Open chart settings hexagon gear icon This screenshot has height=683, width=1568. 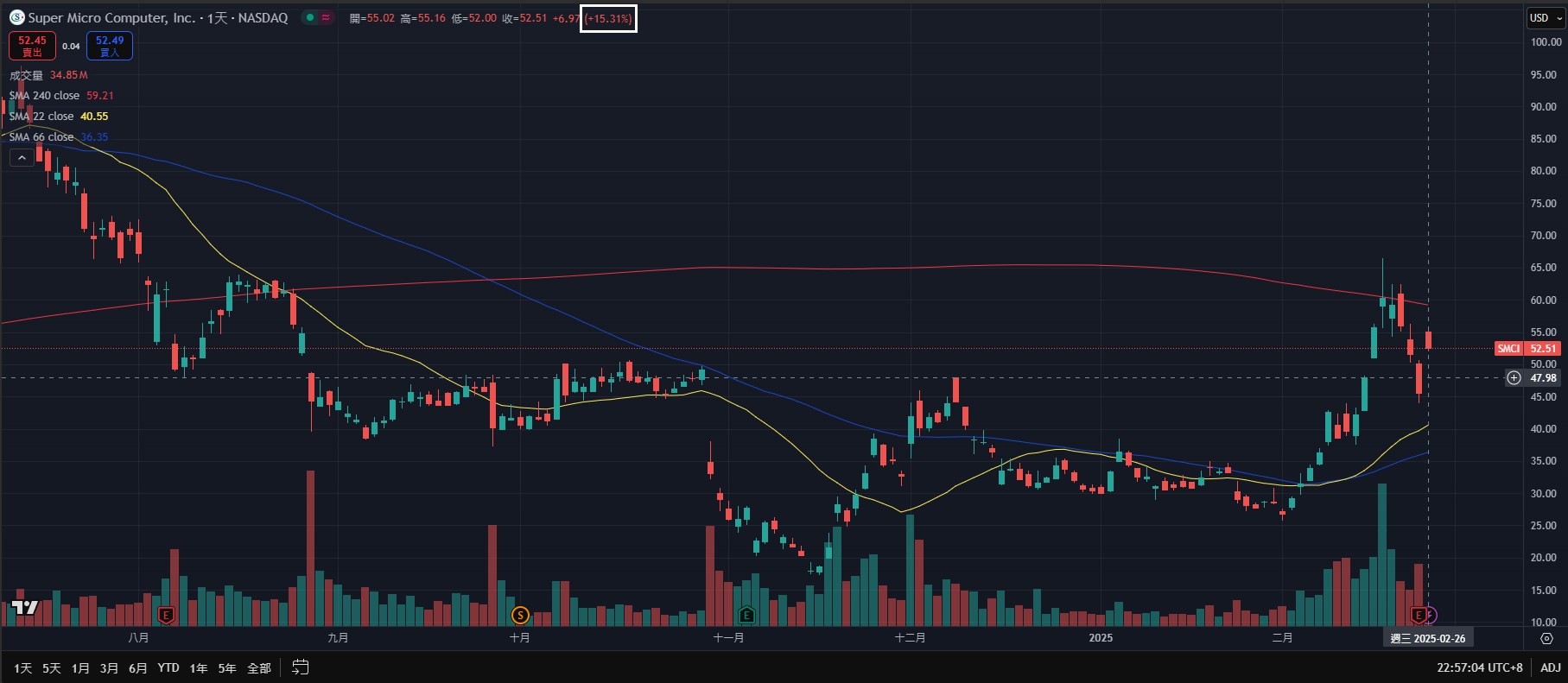click(x=1546, y=638)
